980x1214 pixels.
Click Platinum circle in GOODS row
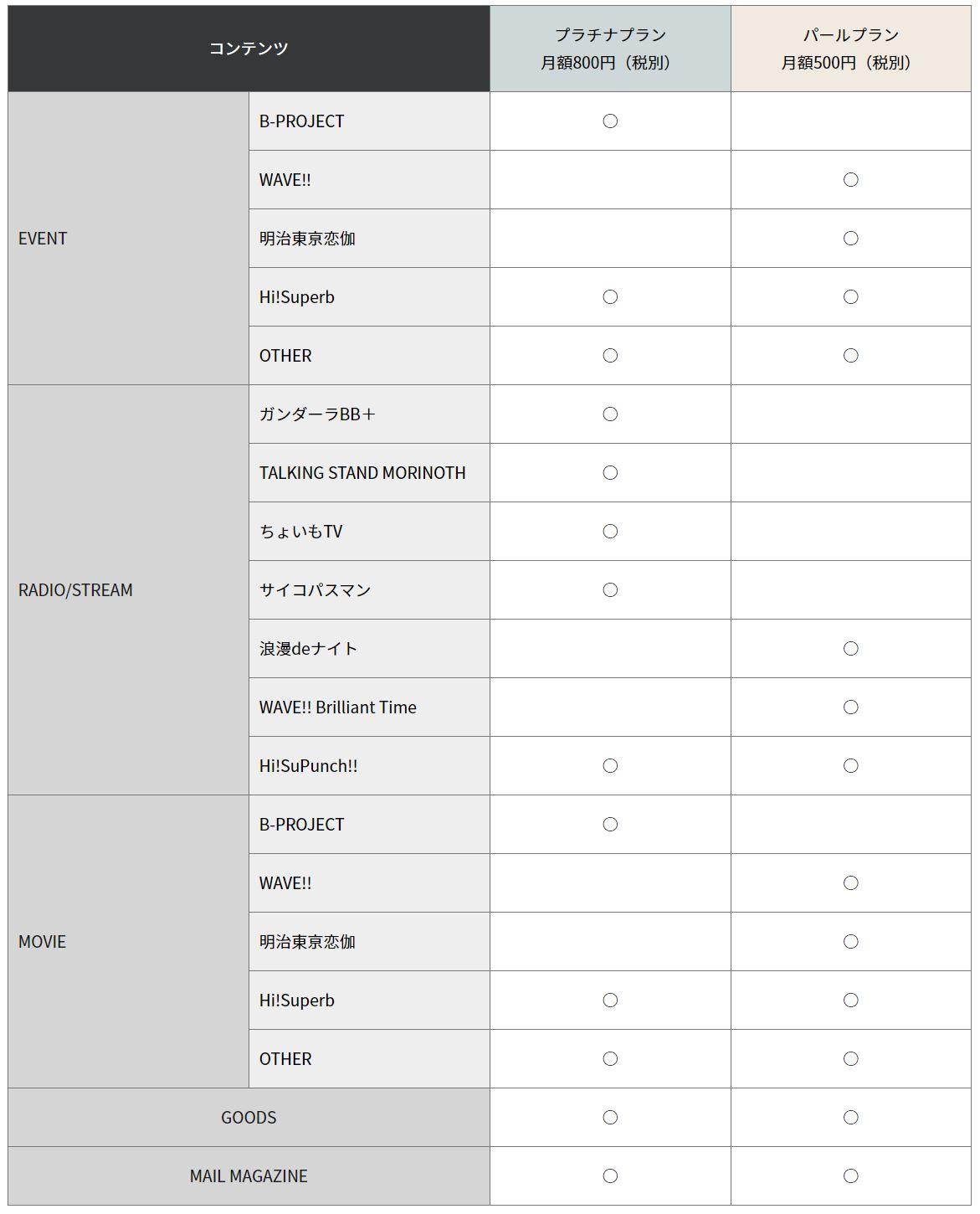point(610,1118)
